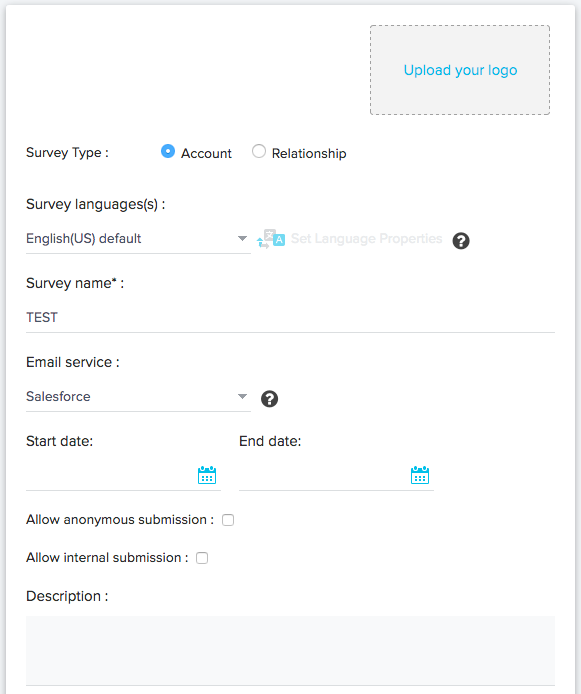Click help icon next to Email service
This screenshot has width=581, height=694.
point(269,399)
